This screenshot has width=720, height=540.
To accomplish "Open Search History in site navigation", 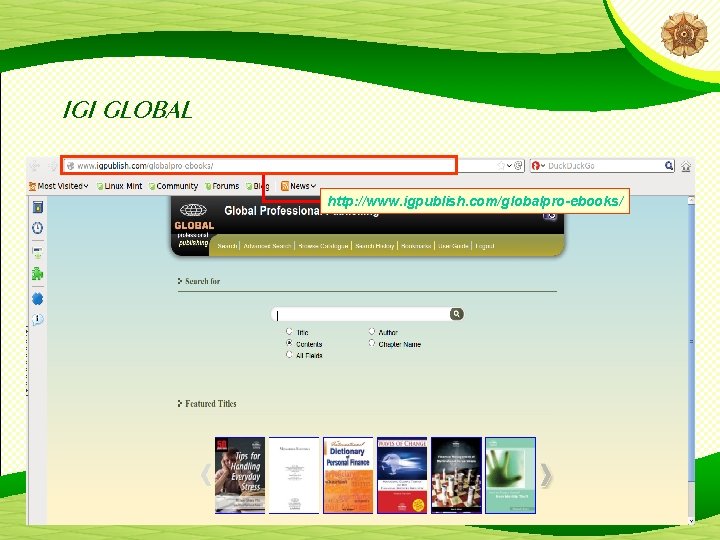I will [x=375, y=246].
